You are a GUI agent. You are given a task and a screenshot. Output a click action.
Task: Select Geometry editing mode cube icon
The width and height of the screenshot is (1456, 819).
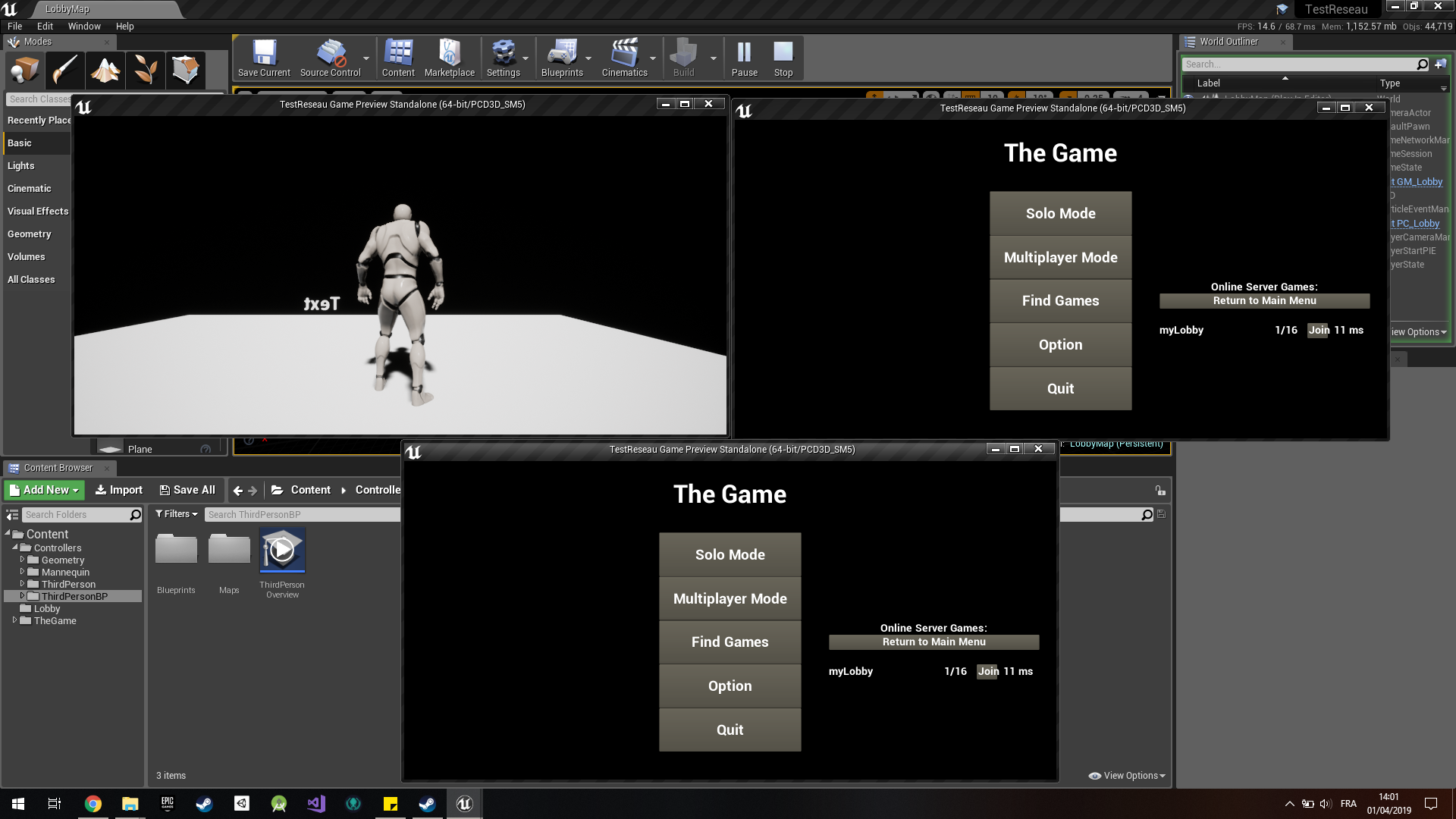pos(186,70)
